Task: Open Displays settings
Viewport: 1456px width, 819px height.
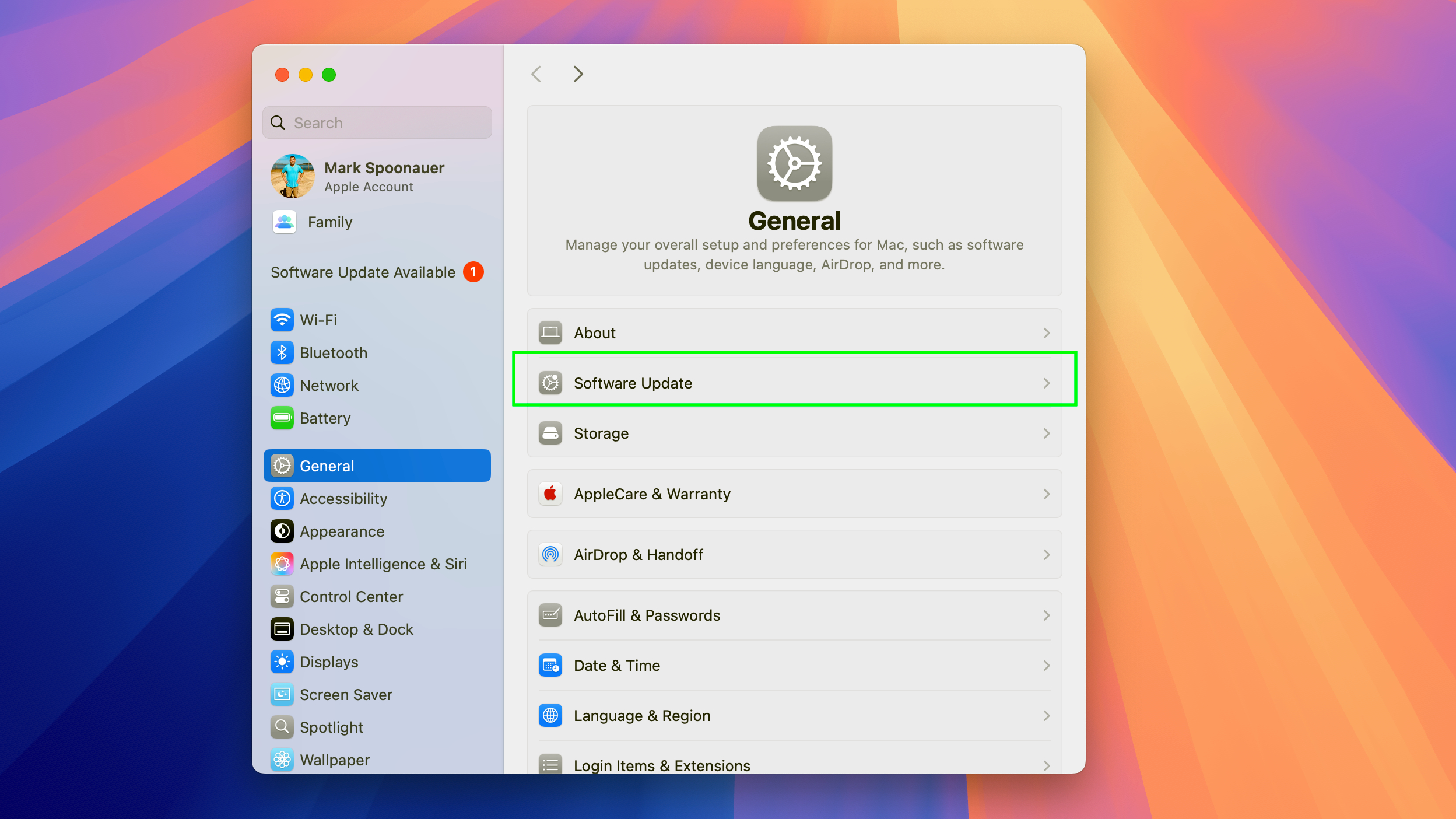Action: coord(328,661)
